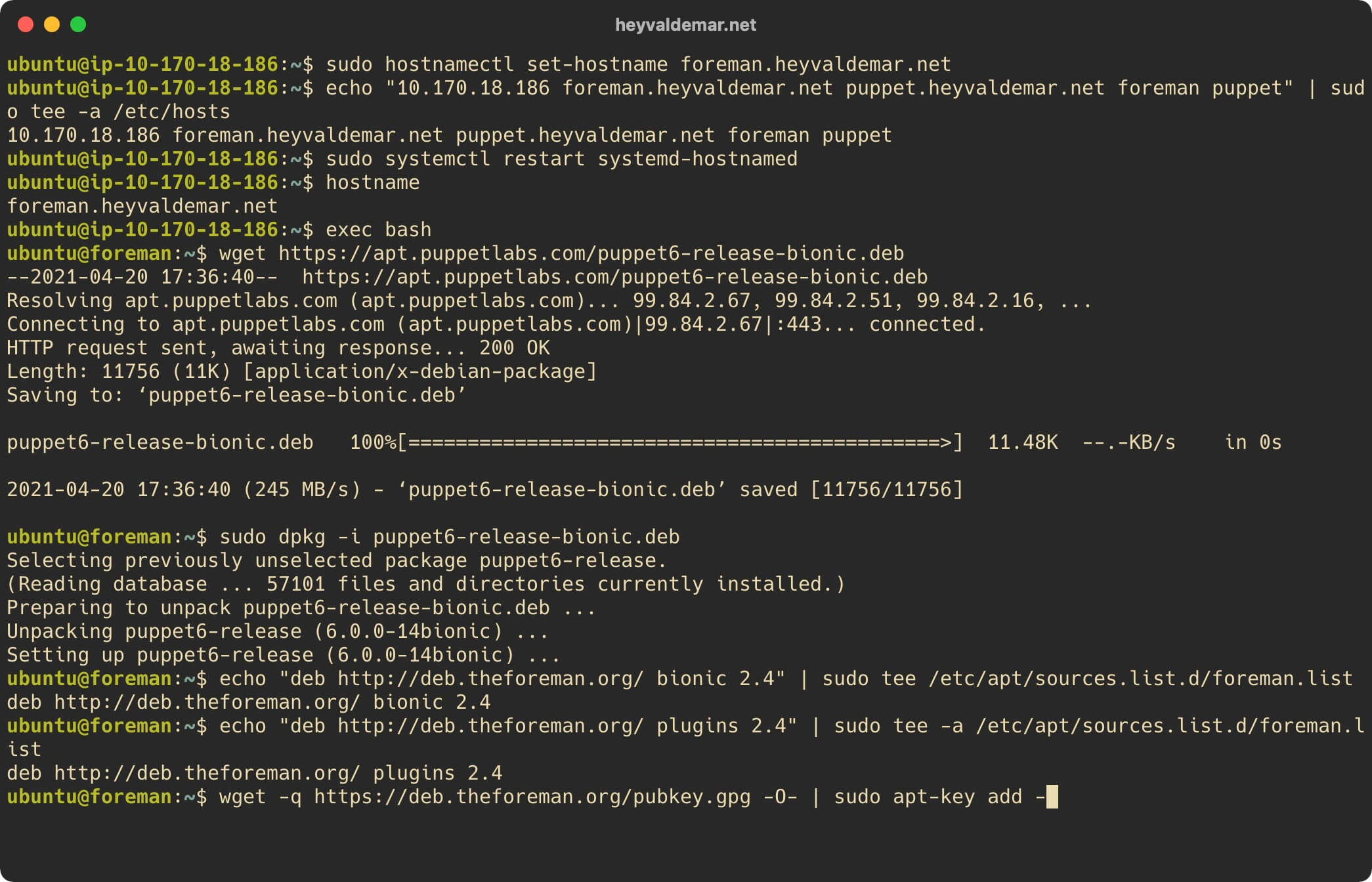Select the terminal title bar
Viewport: 1372px width, 882px height.
(685, 25)
